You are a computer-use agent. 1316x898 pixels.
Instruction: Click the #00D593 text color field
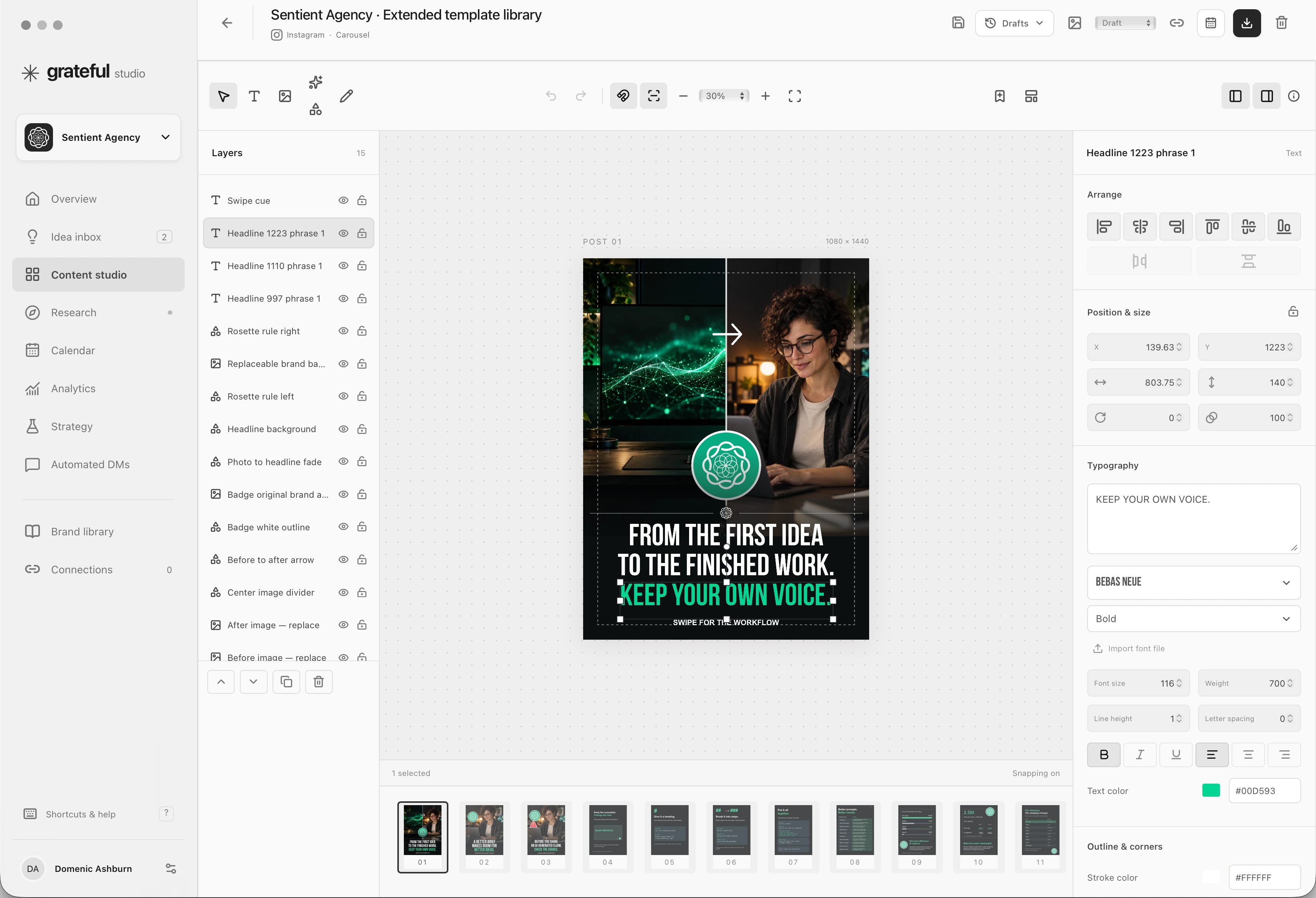point(1265,791)
